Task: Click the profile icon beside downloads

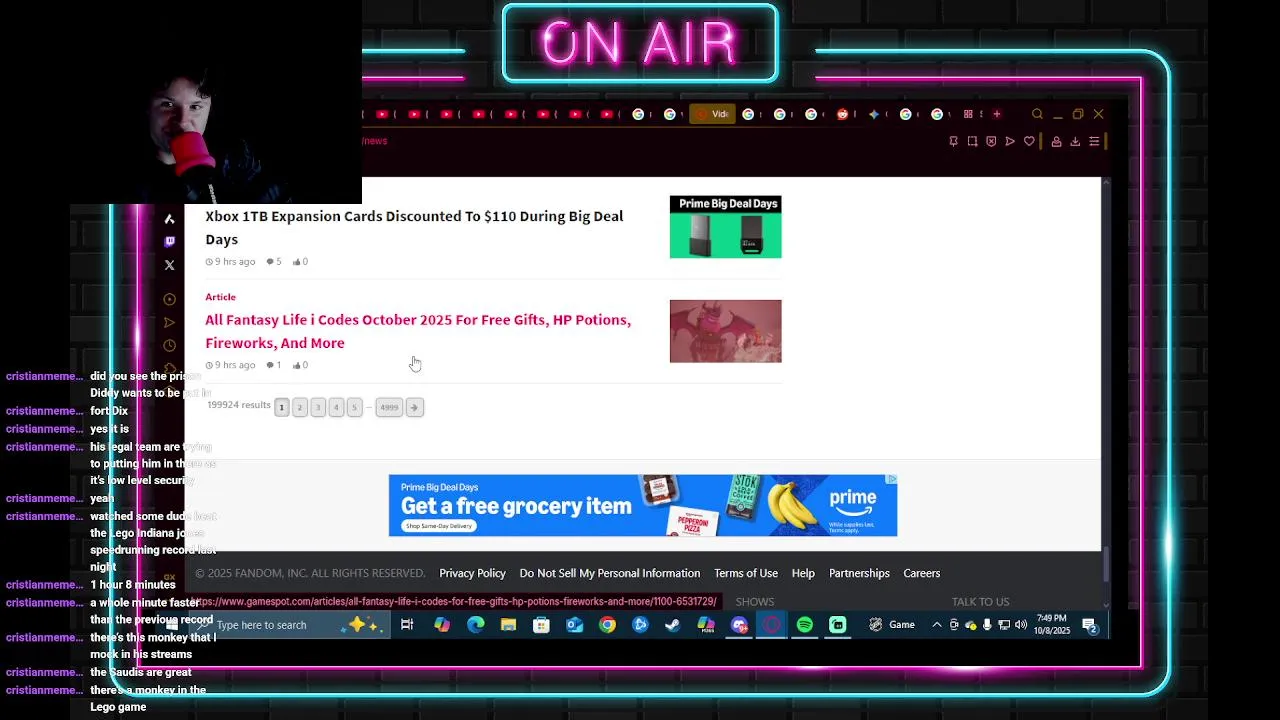Action: tap(1056, 142)
